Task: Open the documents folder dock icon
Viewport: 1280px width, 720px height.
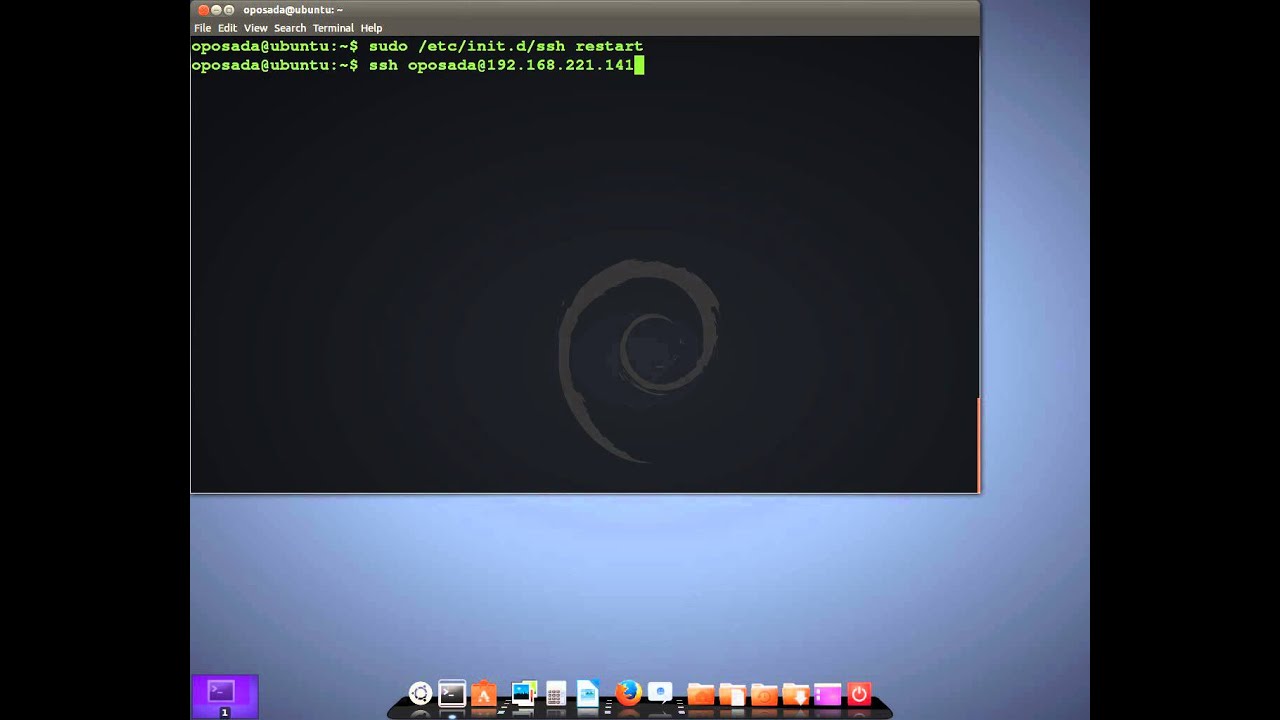Action: pyautogui.click(x=732, y=694)
